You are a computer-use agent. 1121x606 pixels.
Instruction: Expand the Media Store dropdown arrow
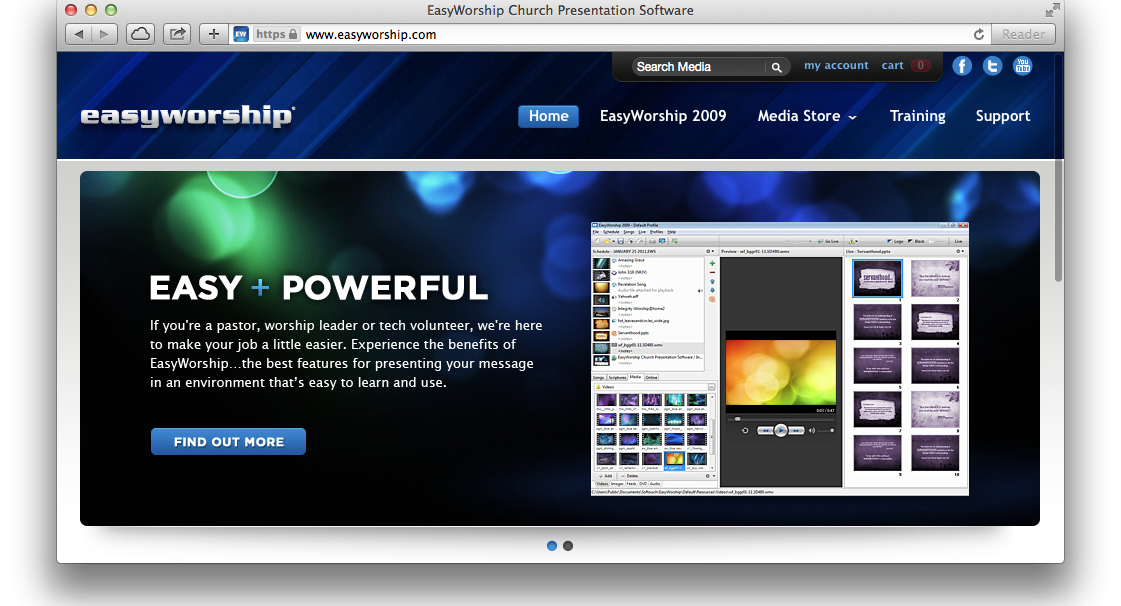click(x=852, y=118)
